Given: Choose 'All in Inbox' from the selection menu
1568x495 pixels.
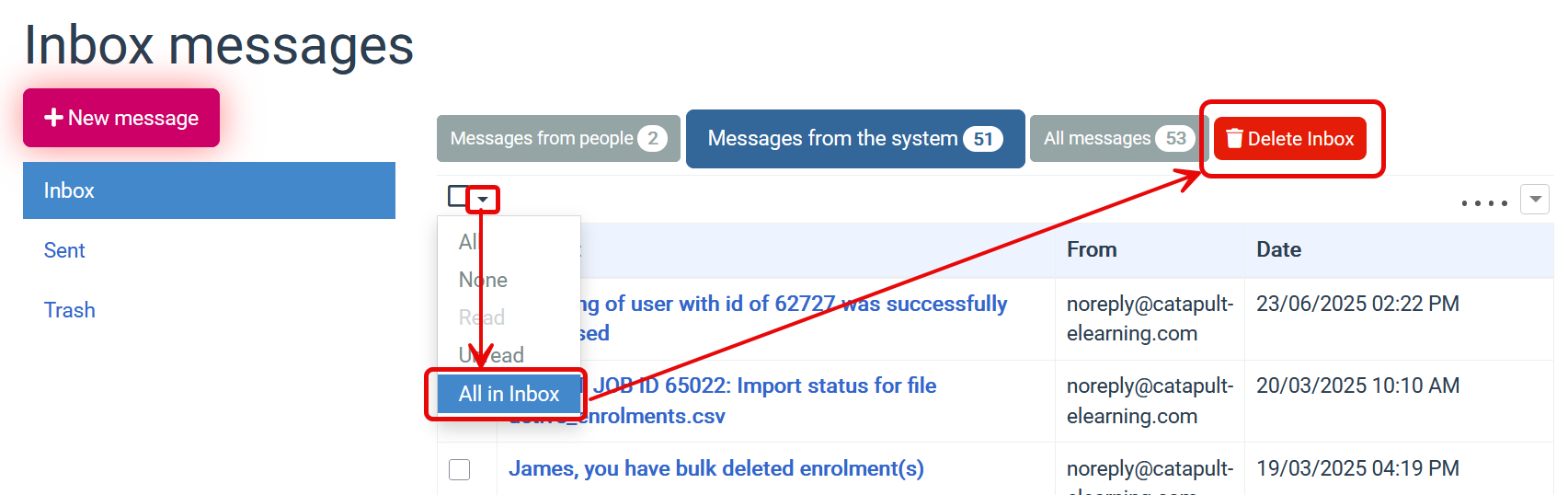Looking at the screenshot, I should [x=509, y=394].
